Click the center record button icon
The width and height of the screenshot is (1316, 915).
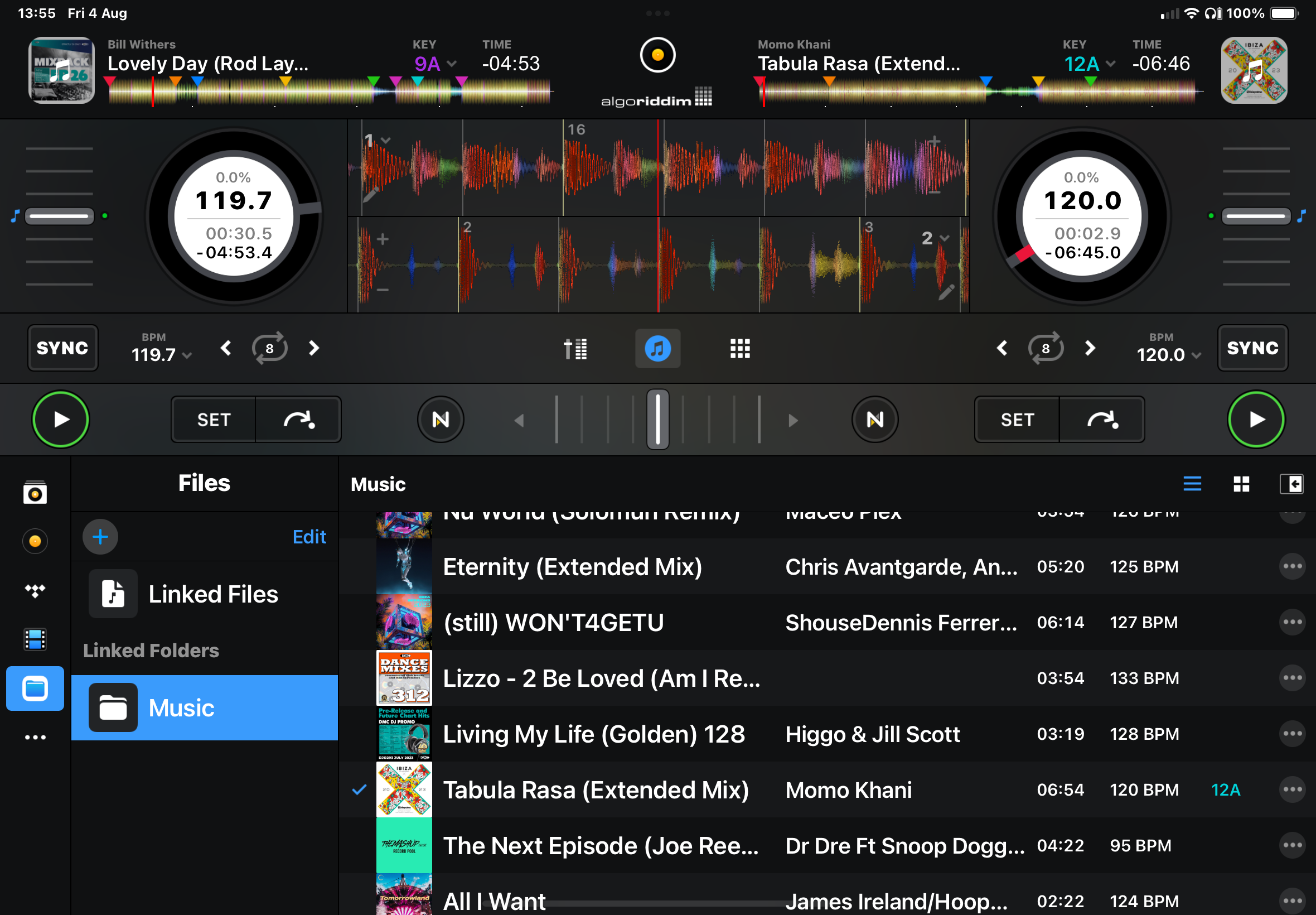point(657,55)
